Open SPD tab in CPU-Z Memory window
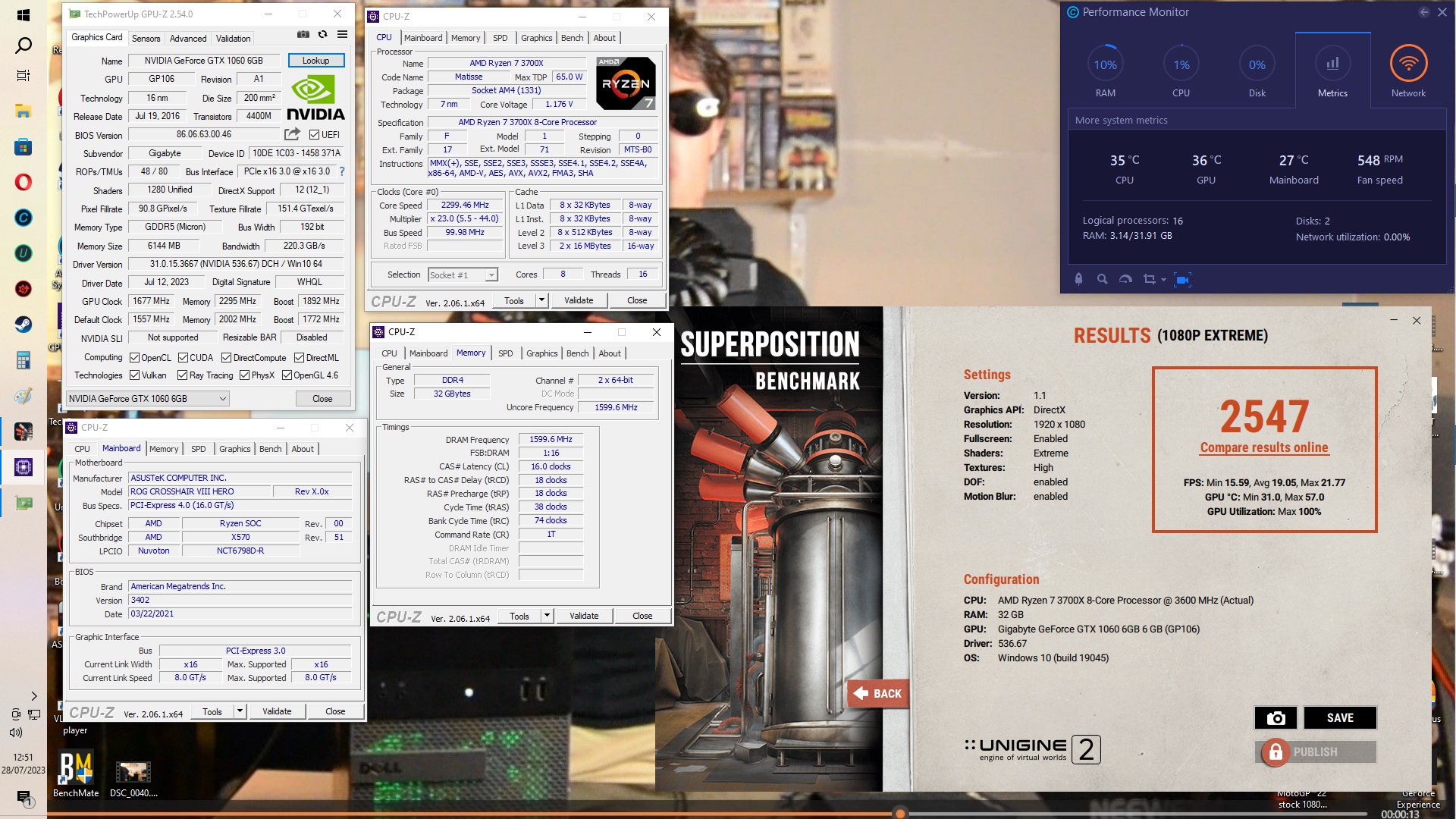Image resolution: width=1456 pixels, height=819 pixels. [x=505, y=353]
